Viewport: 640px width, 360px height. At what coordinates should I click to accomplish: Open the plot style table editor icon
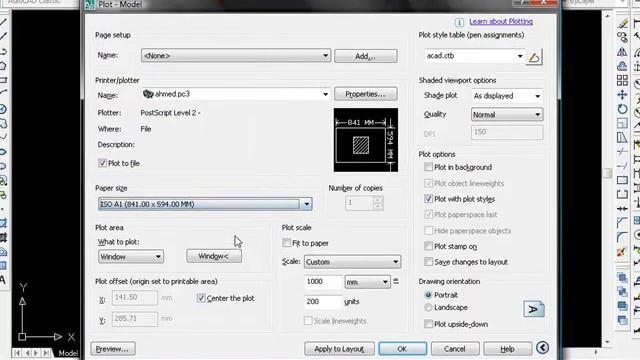pos(534,57)
